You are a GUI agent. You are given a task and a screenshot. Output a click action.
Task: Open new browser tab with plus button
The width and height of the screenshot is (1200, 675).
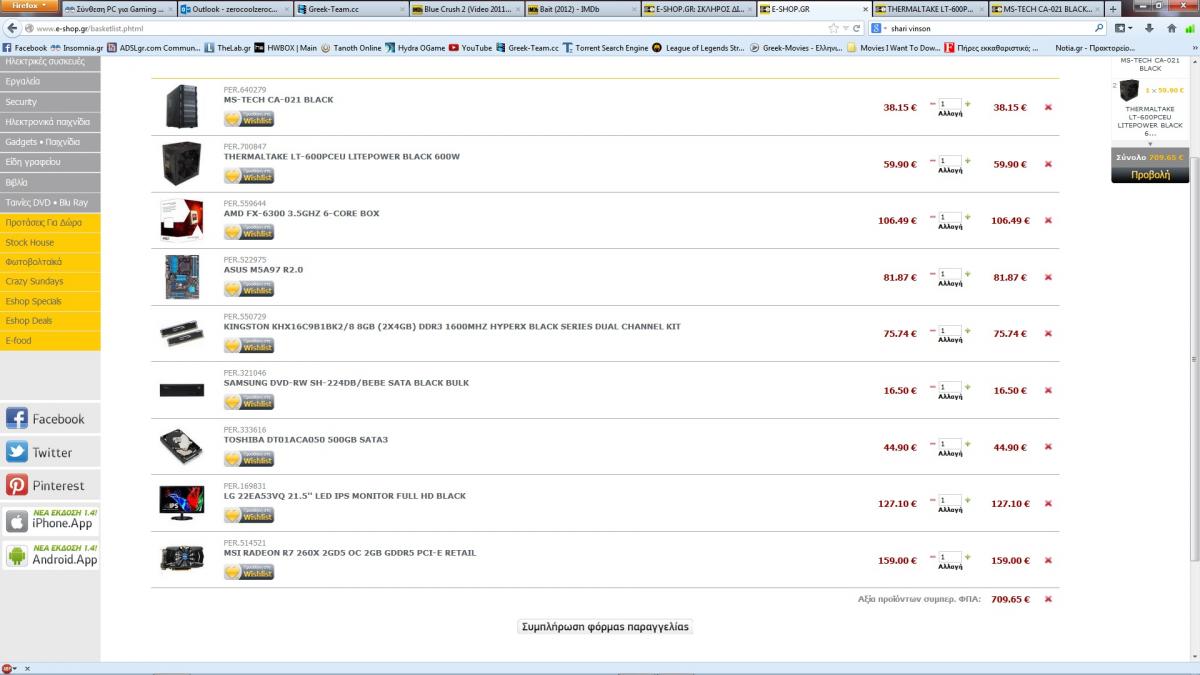1113,8
